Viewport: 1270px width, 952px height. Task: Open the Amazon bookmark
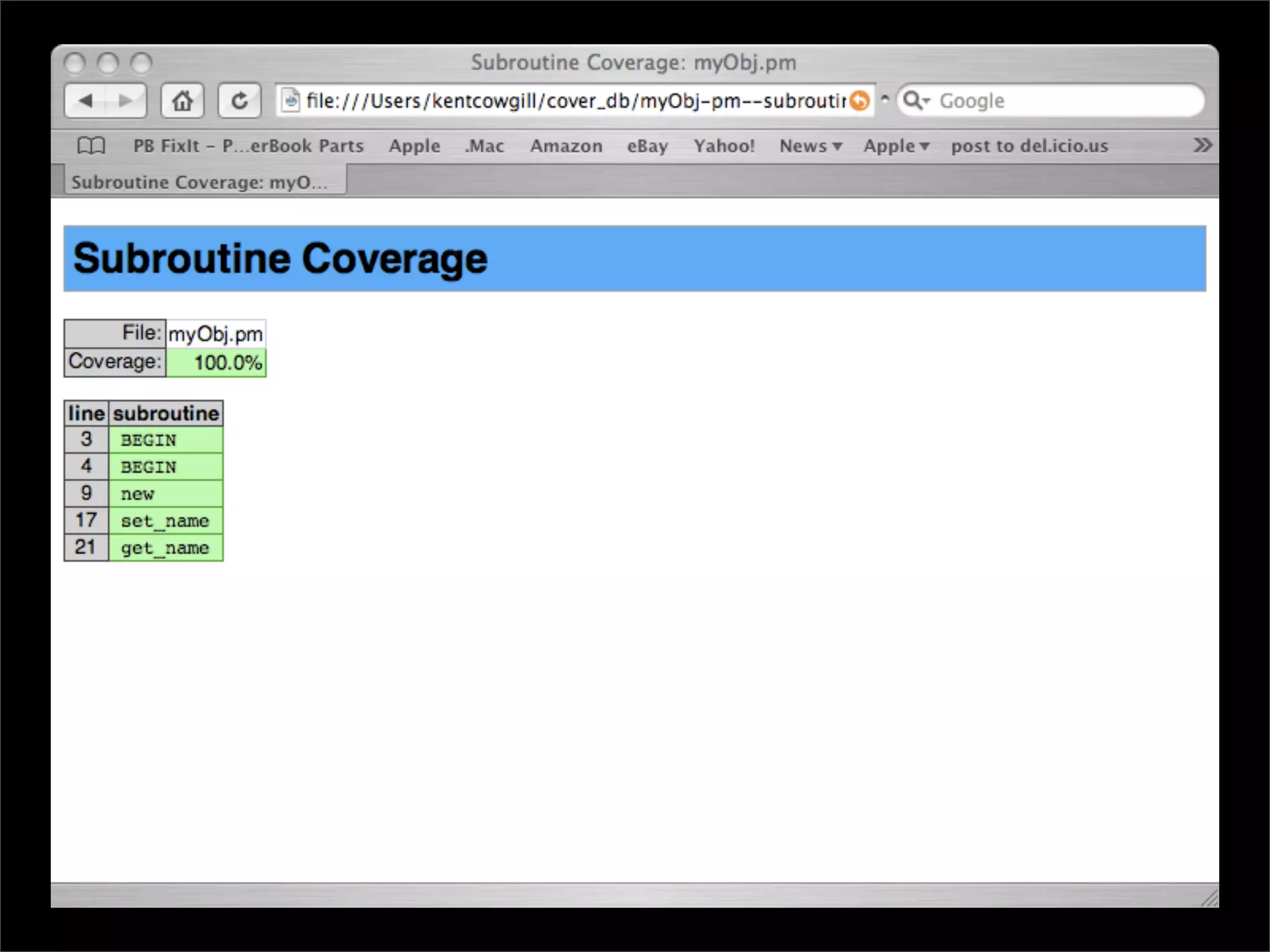coord(566,146)
